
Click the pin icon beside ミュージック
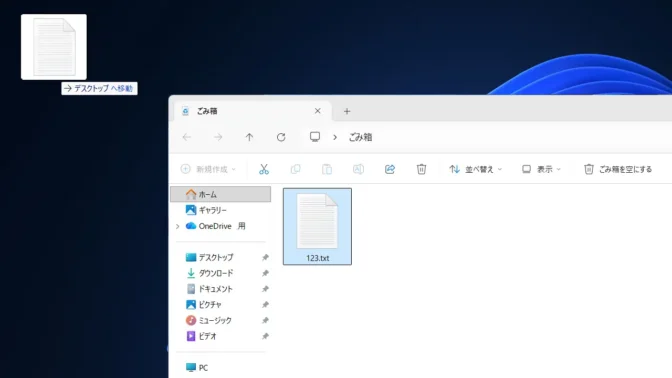tap(265, 320)
